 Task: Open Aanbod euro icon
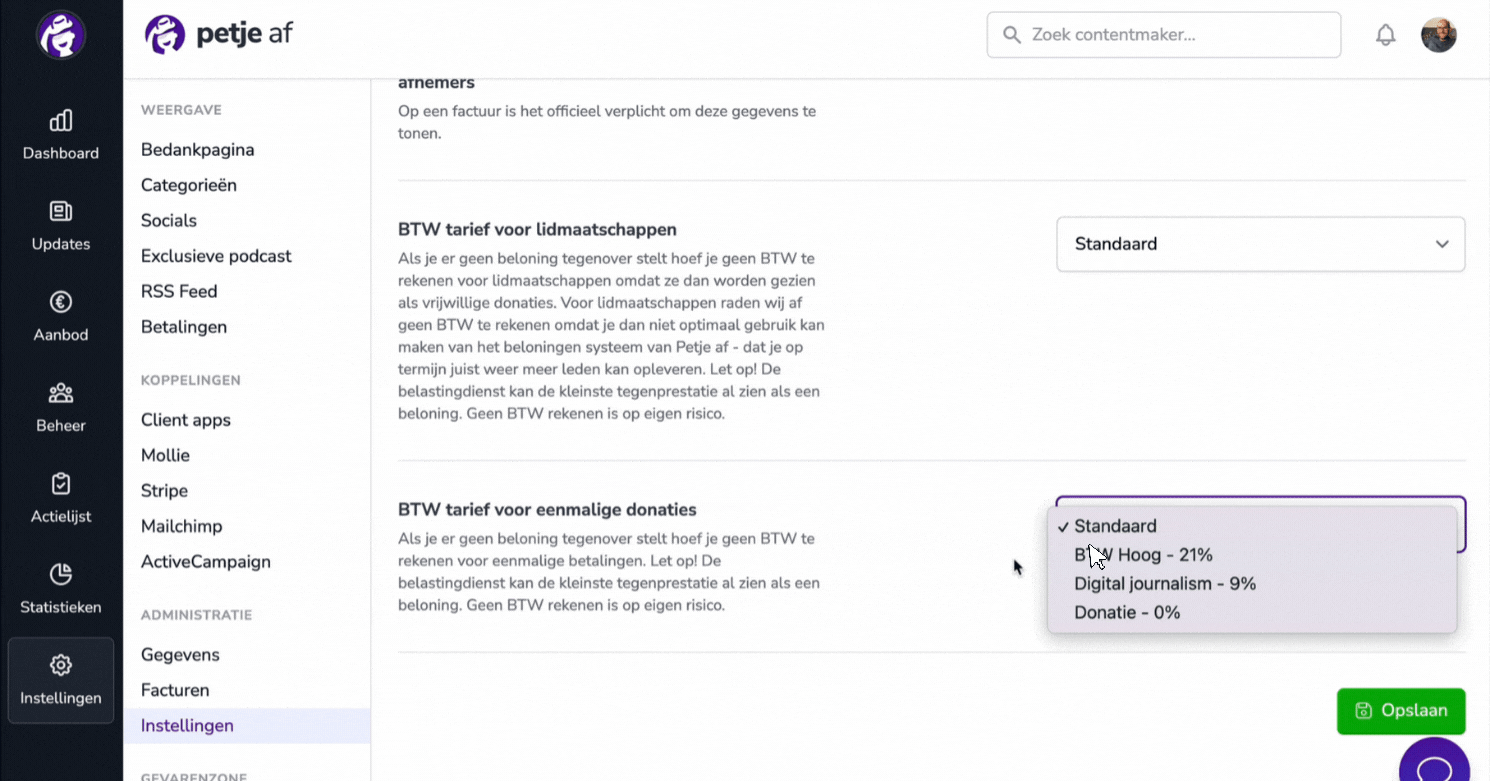pyautogui.click(x=61, y=302)
